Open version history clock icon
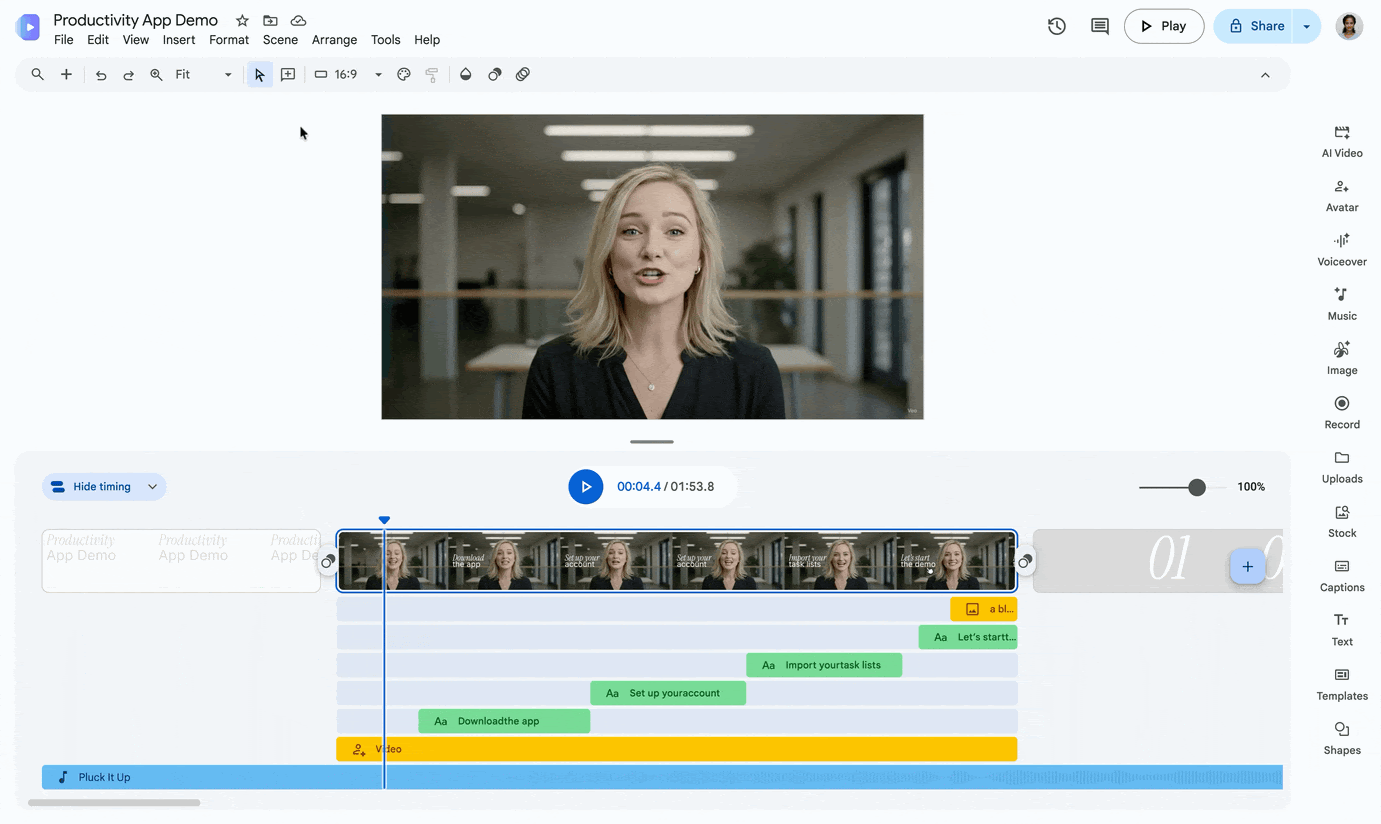This screenshot has width=1381, height=824. [1057, 26]
